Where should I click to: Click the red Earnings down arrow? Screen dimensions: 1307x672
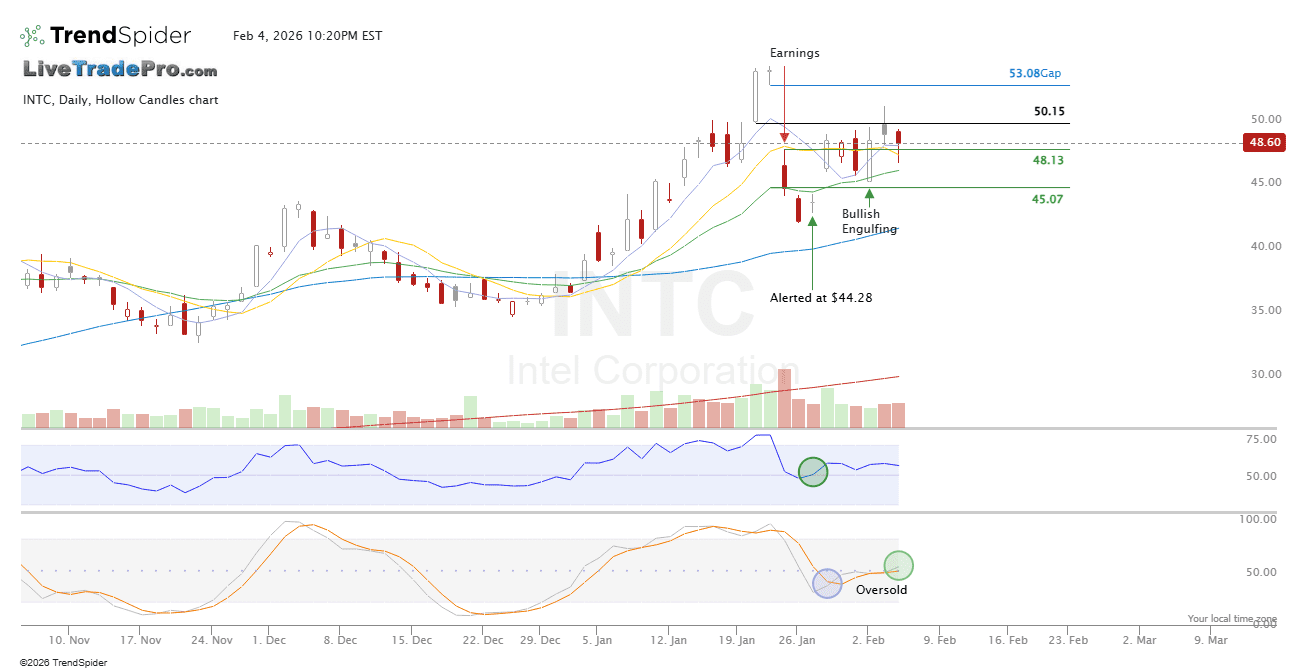coord(785,133)
